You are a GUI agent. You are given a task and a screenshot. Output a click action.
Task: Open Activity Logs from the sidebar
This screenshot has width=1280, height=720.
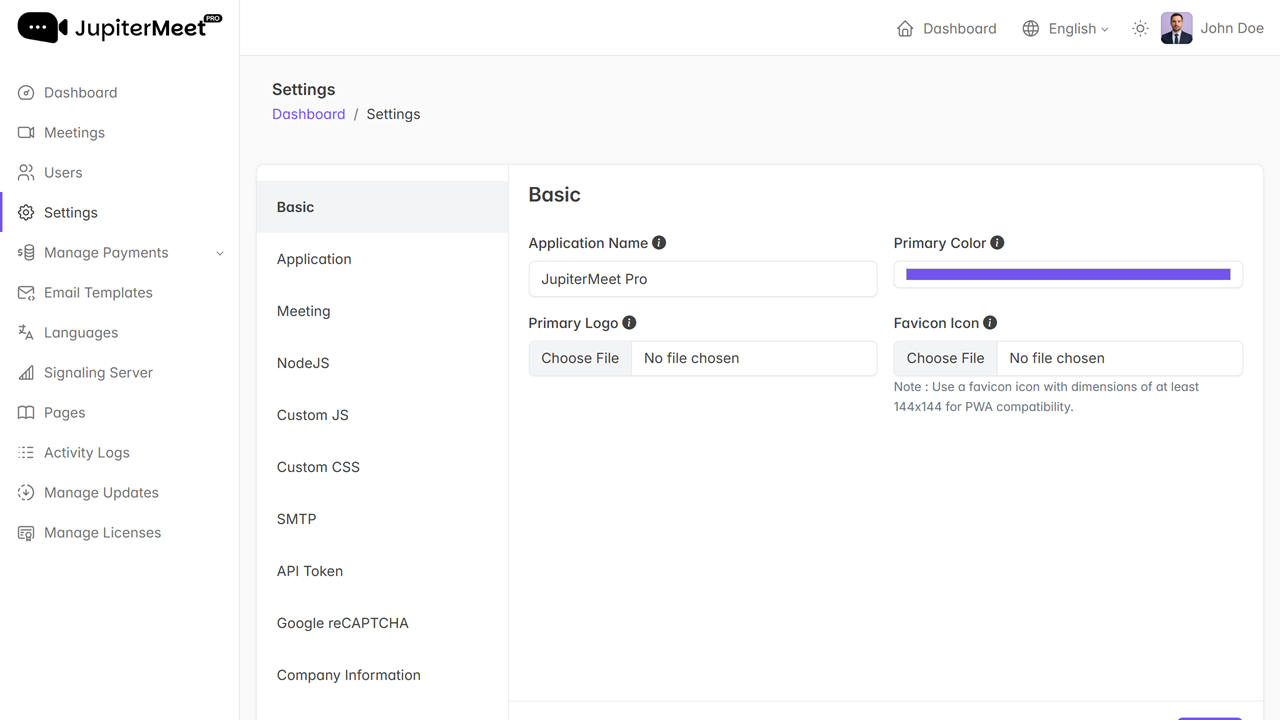87,453
